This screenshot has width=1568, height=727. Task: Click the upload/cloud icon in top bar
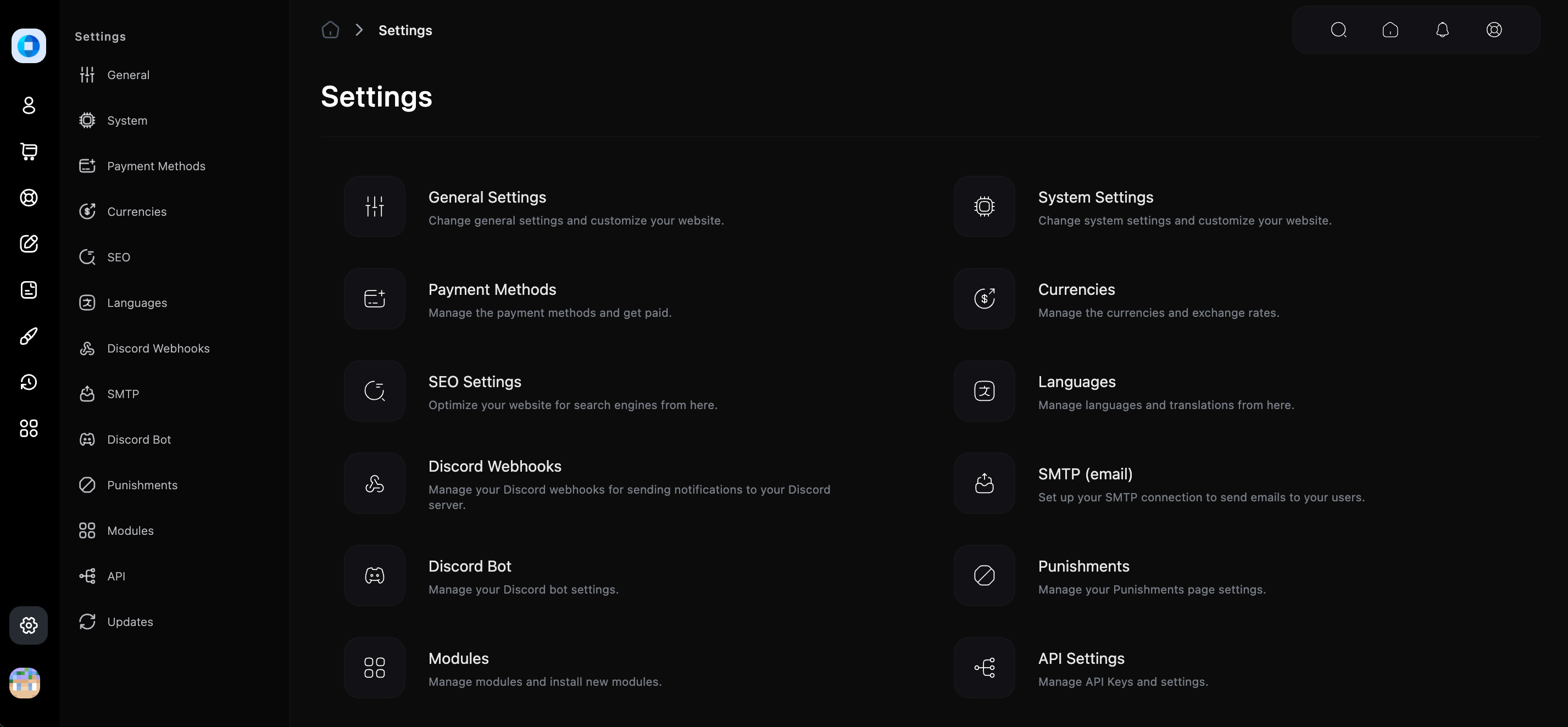click(x=1390, y=29)
